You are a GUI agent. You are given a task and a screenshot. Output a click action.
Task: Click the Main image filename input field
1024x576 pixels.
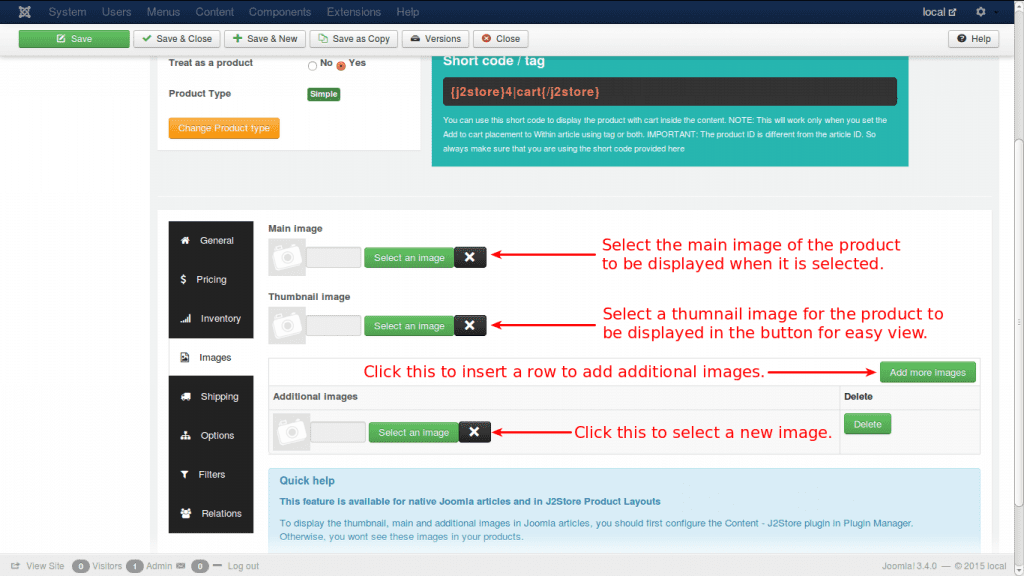pyautogui.click(x=334, y=257)
